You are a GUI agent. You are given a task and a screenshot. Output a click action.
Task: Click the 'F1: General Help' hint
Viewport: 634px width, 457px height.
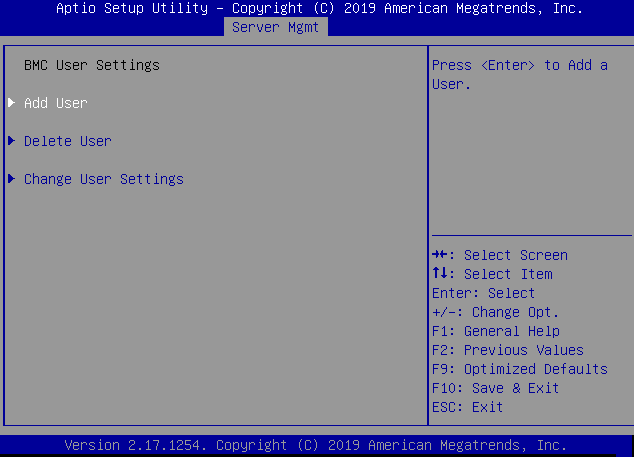tap(496, 331)
